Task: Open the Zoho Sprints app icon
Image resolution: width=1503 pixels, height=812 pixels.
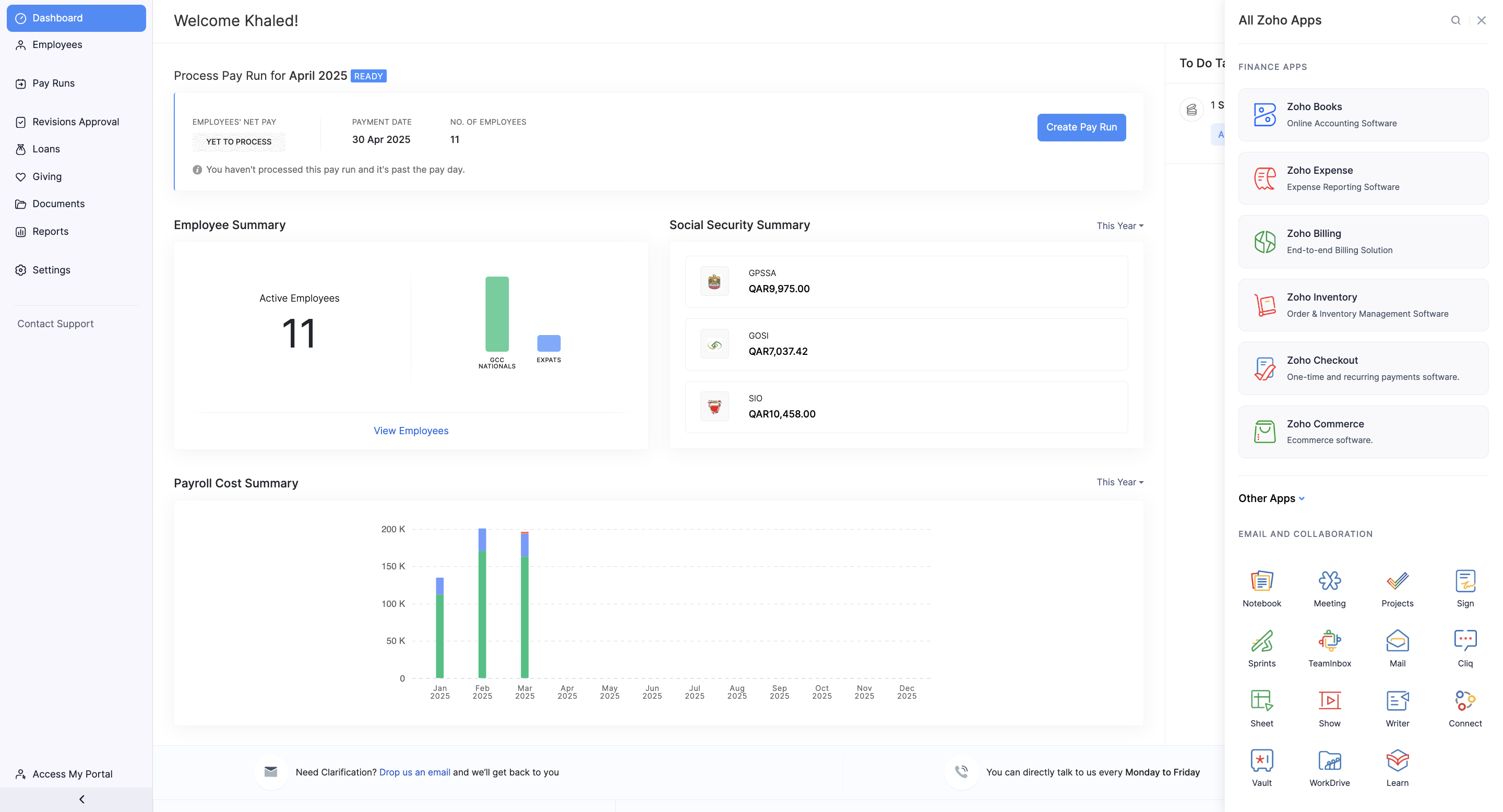Action: [x=1261, y=642]
